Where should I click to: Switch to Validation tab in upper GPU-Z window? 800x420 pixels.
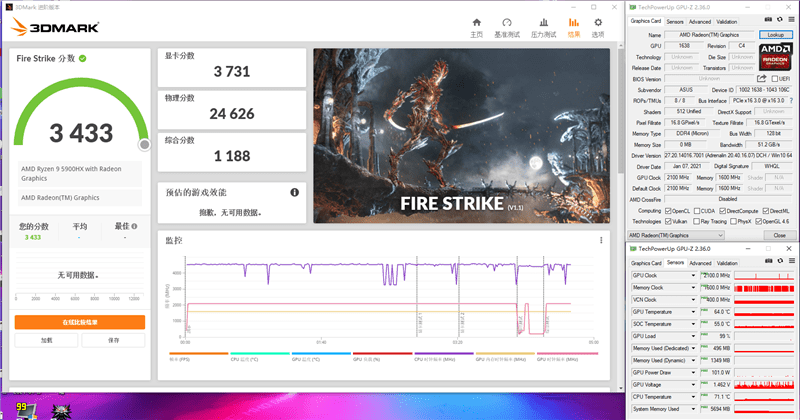tap(727, 22)
